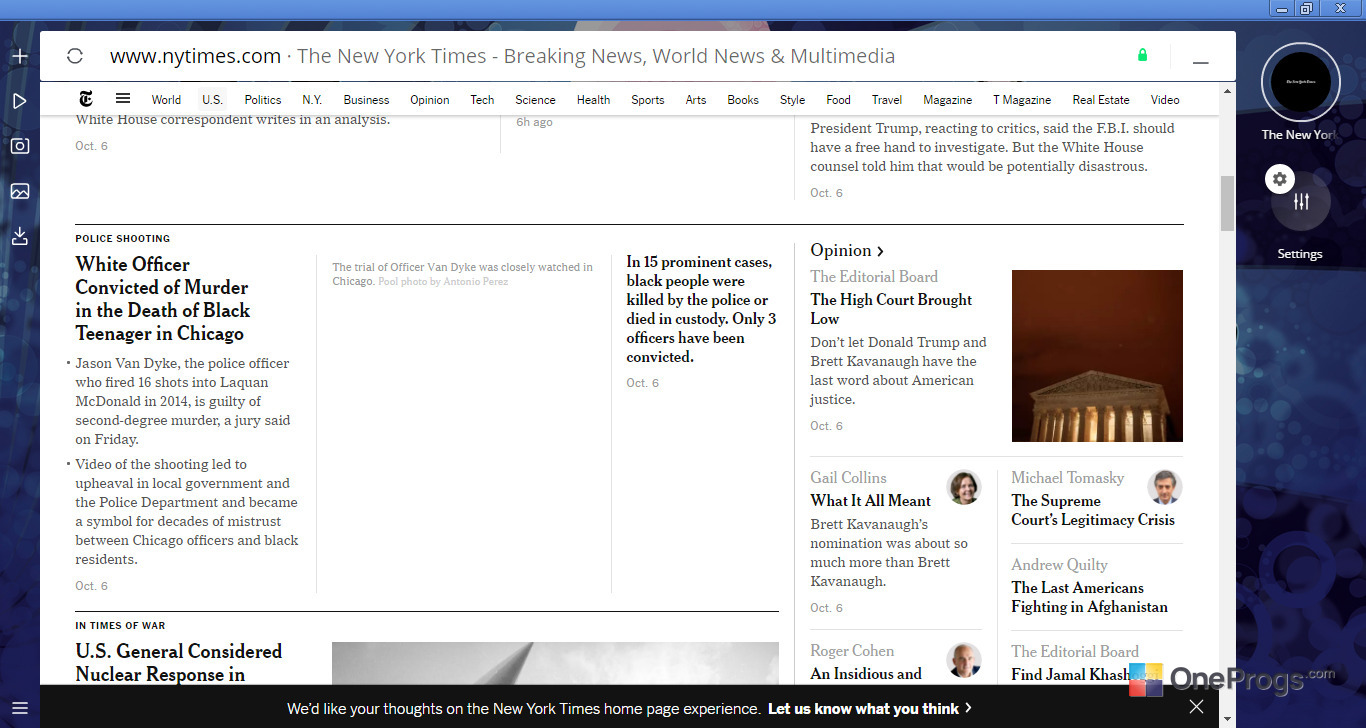Open the NYT sections hamburger menu
Image resolution: width=1366 pixels, height=728 pixels.
tap(123, 99)
